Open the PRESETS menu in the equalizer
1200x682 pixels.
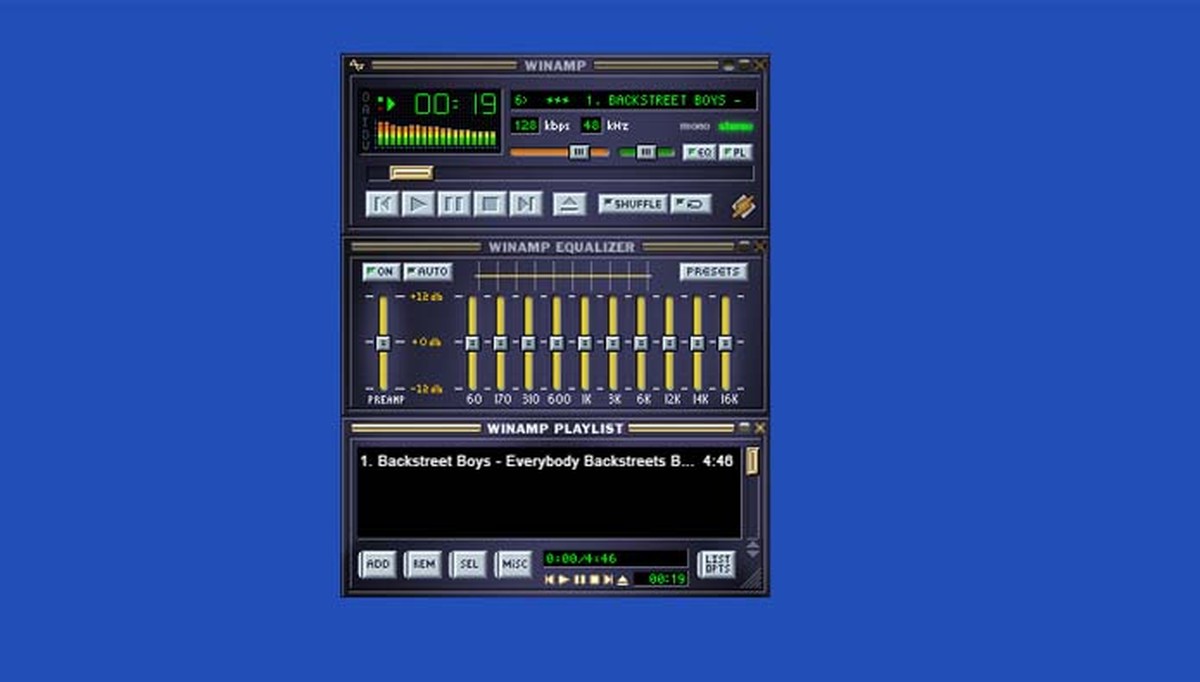(x=713, y=271)
